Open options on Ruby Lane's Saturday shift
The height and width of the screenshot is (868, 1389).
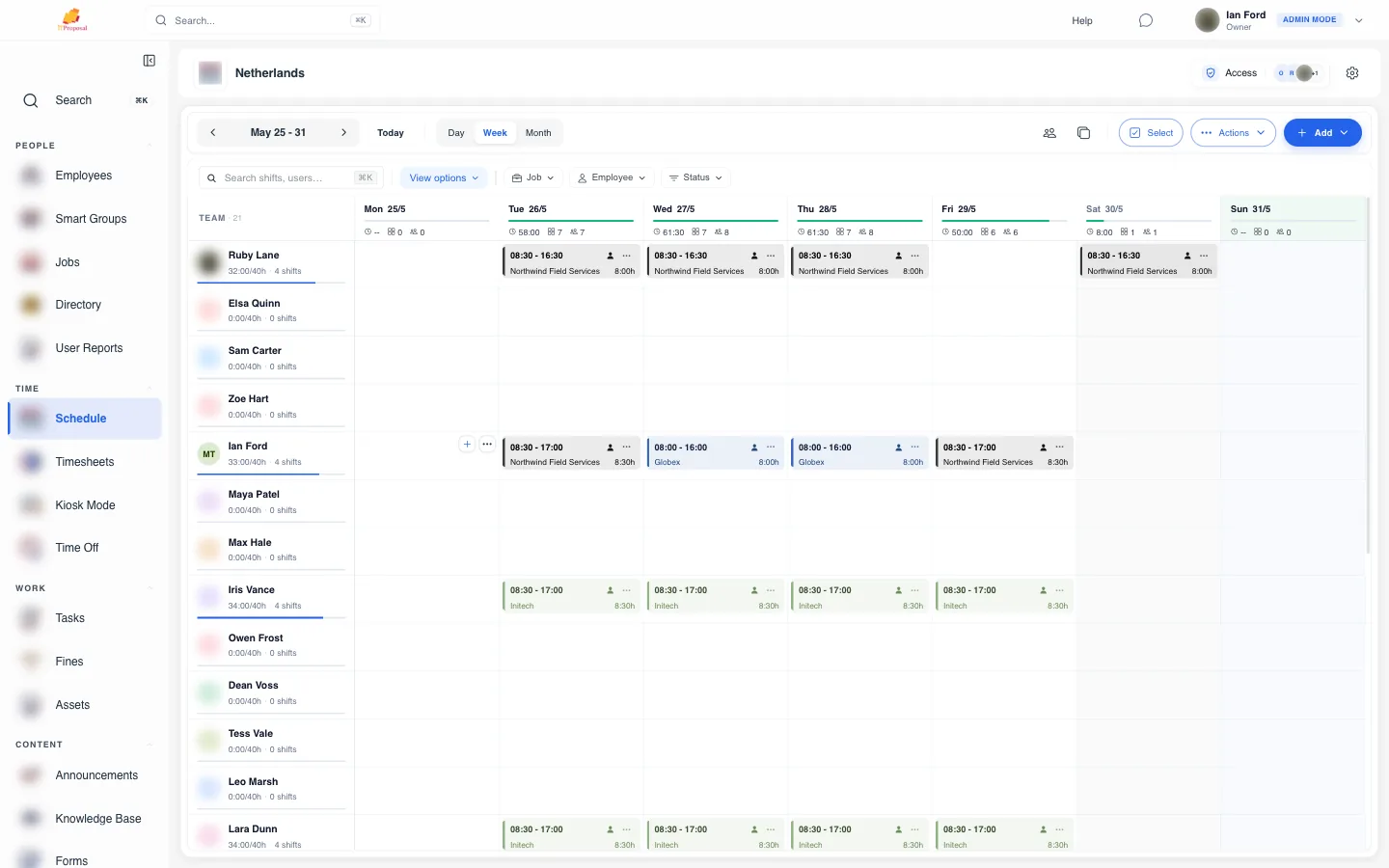coord(1204,256)
